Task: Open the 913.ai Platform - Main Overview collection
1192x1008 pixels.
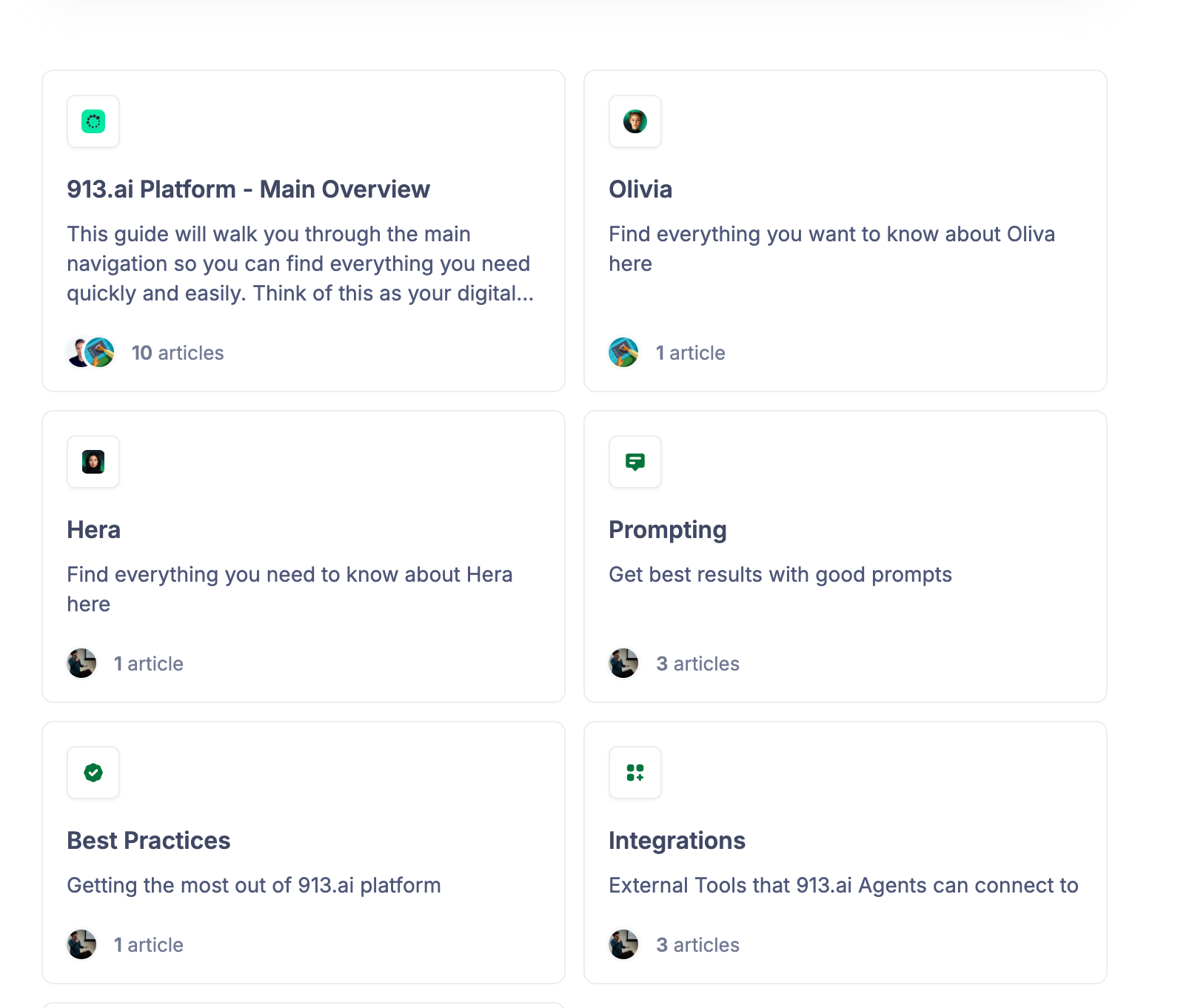Action: [248, 189]
